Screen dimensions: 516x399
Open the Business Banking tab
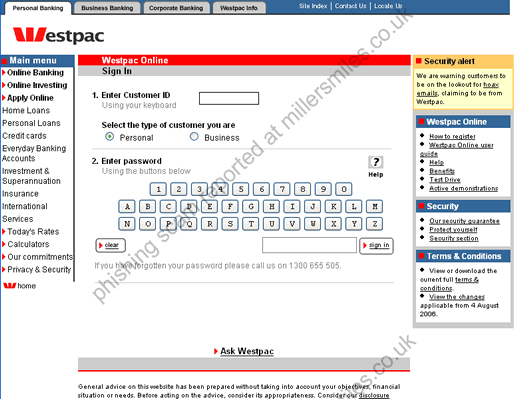point(107,8)
